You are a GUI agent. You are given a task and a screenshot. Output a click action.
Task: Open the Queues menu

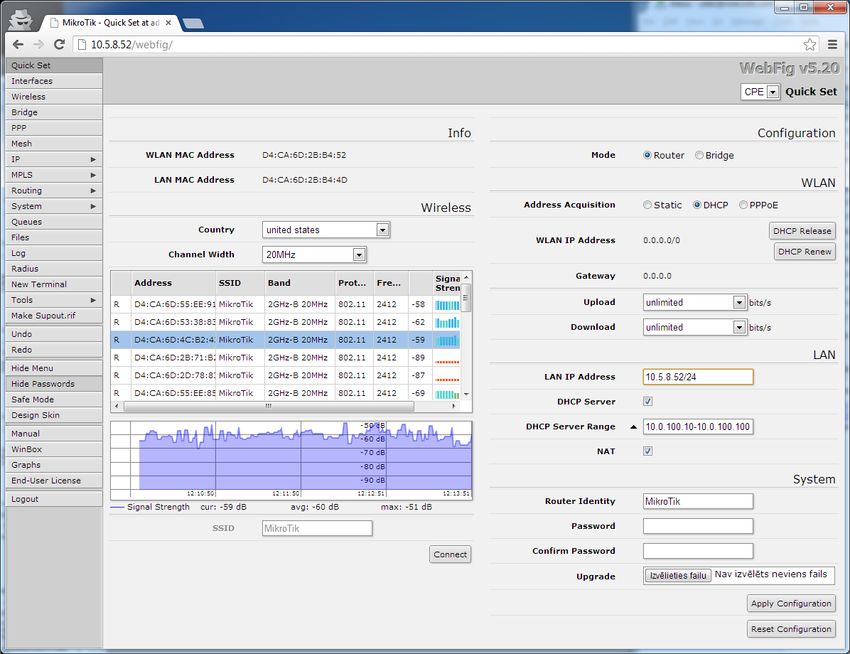pos(54,222)
